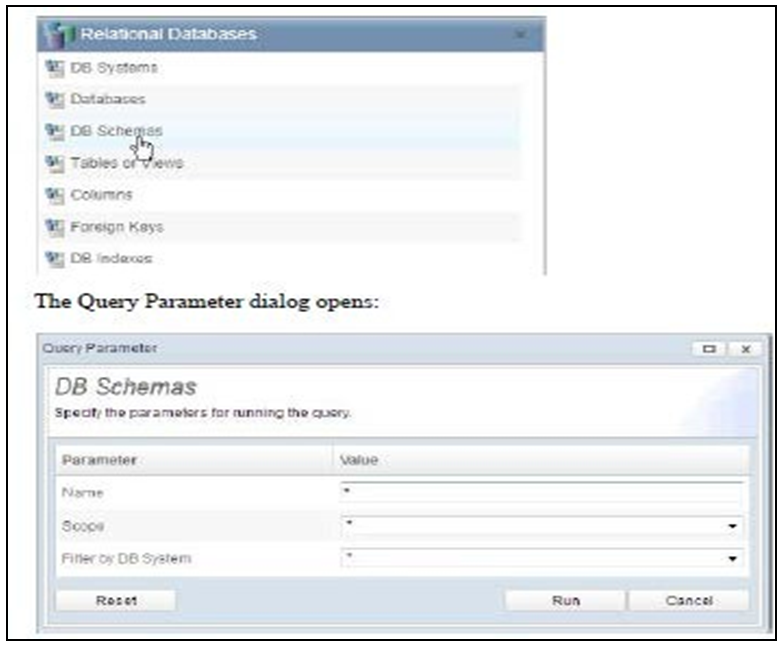Viewport: 780px width, 646px height.
Task: Click the DB Systems query icon
Action: tap(53, 68)
